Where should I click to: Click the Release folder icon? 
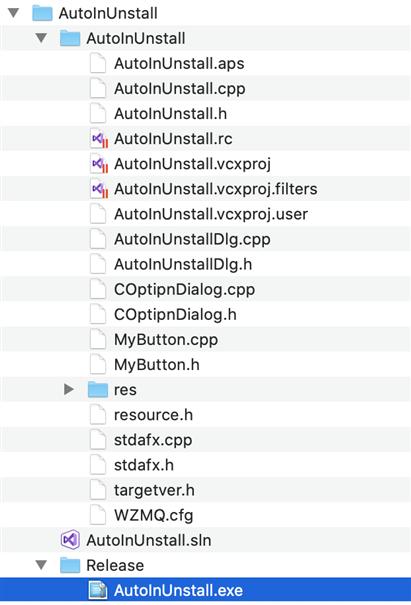(x=70, y=565)
